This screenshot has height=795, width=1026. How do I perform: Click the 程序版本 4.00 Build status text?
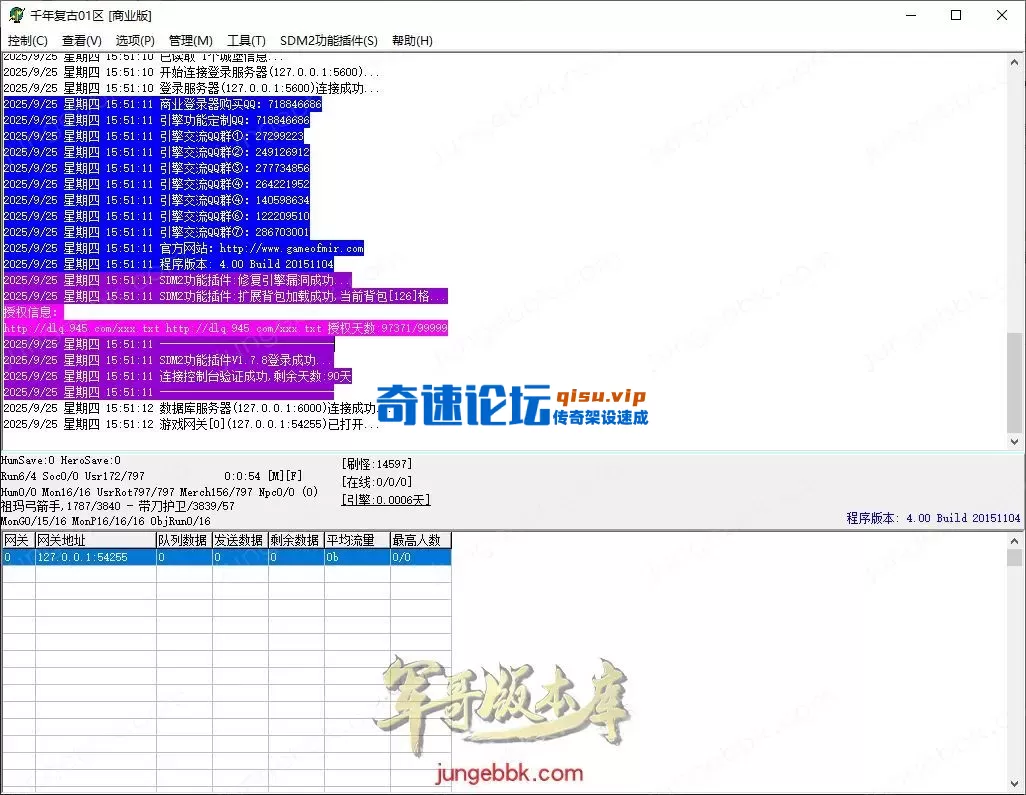[x=933, y=518]
